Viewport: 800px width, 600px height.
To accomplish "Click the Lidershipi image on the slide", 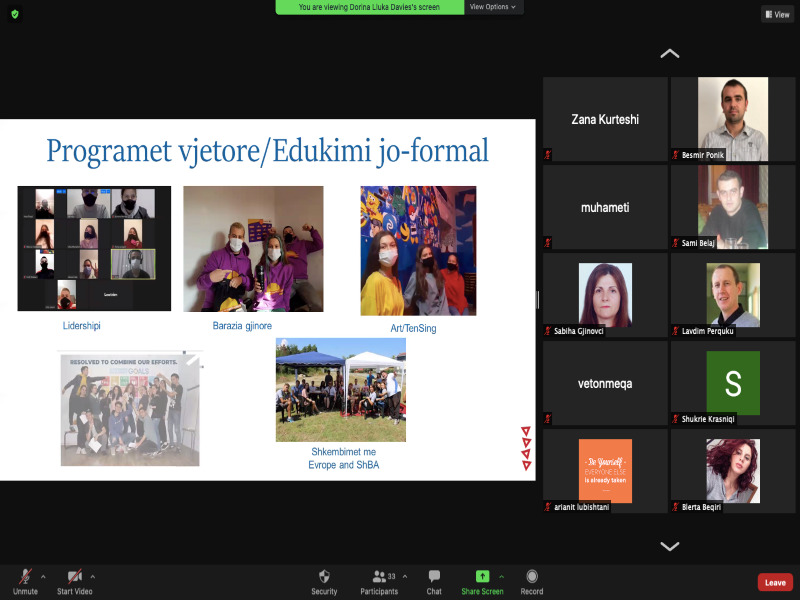I will (x=94, y=248).
